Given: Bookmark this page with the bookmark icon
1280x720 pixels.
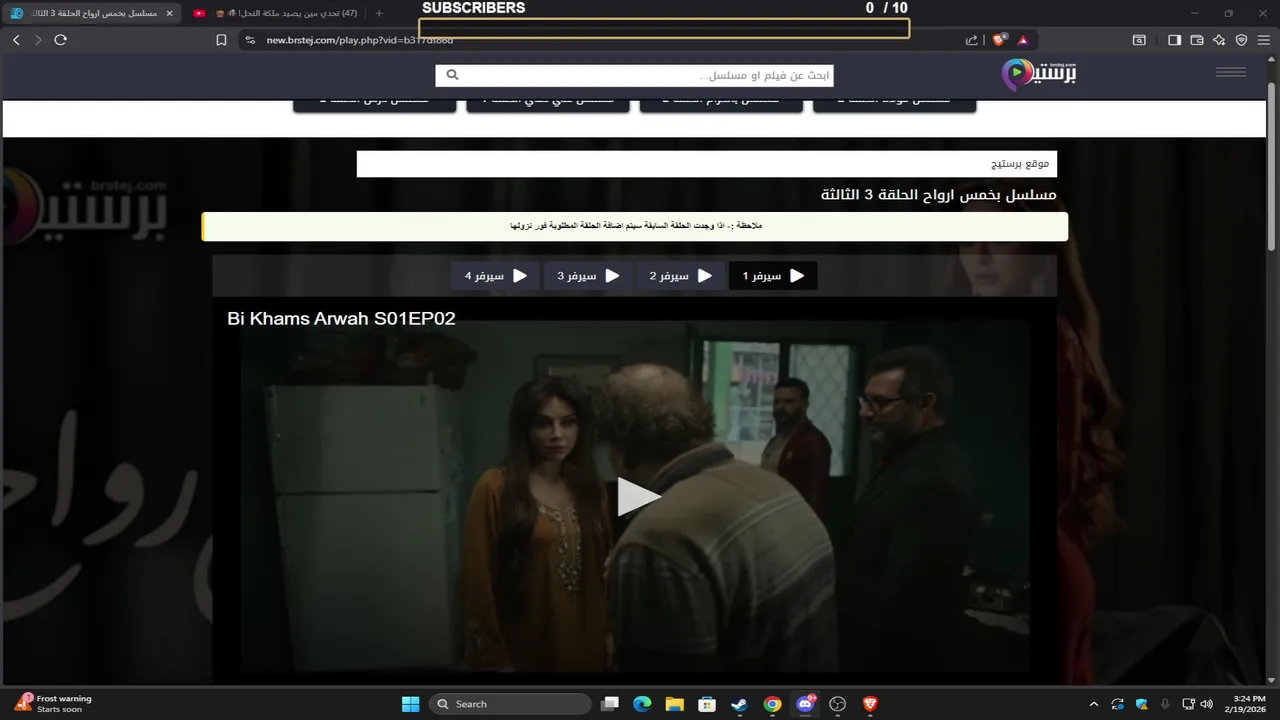Looking at the screenshot, I should coord(221,40).
